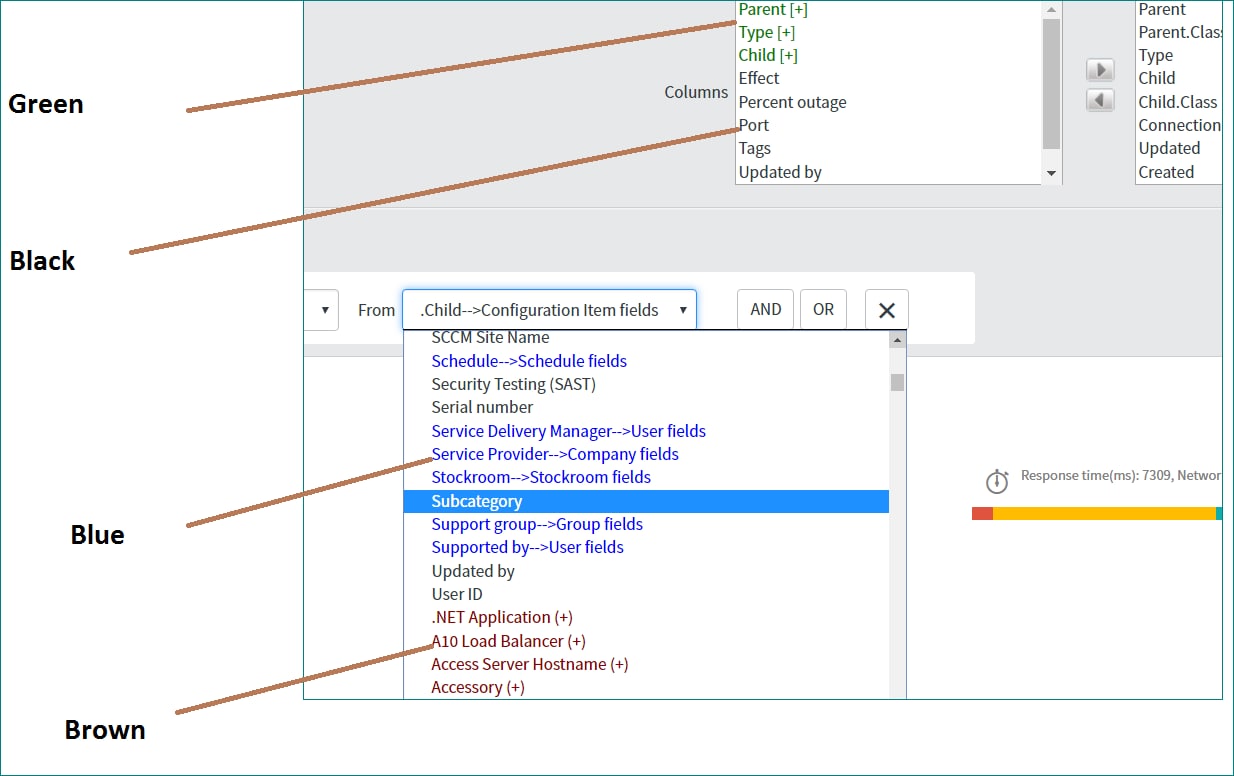The width and height of the screenshot is (1234, 776).
Task: Expand the .NET Application (+) field
Action: pyautogui.click(x=500, y=617)
